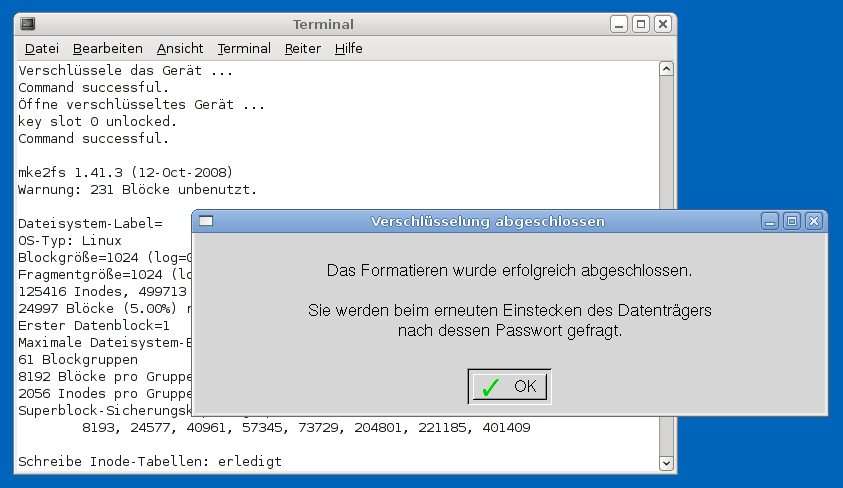This screenshot has width=843, height=488.
Task: Click the 'OS-Typ: Linux' line
Action: (70, 241)
